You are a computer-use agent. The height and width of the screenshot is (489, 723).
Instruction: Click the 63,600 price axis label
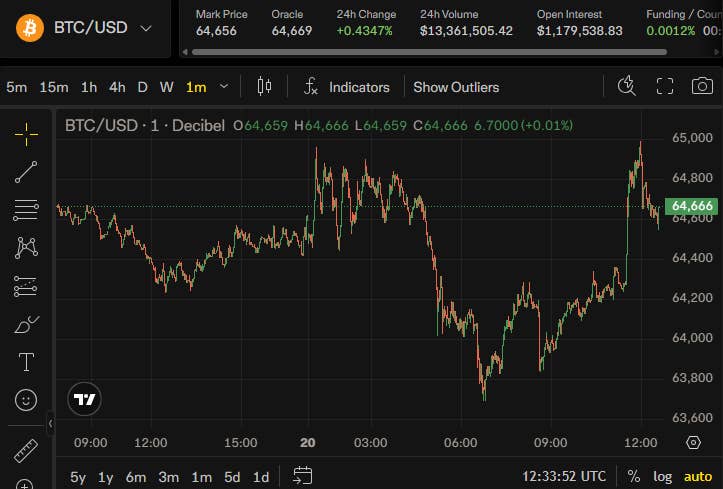692,418
